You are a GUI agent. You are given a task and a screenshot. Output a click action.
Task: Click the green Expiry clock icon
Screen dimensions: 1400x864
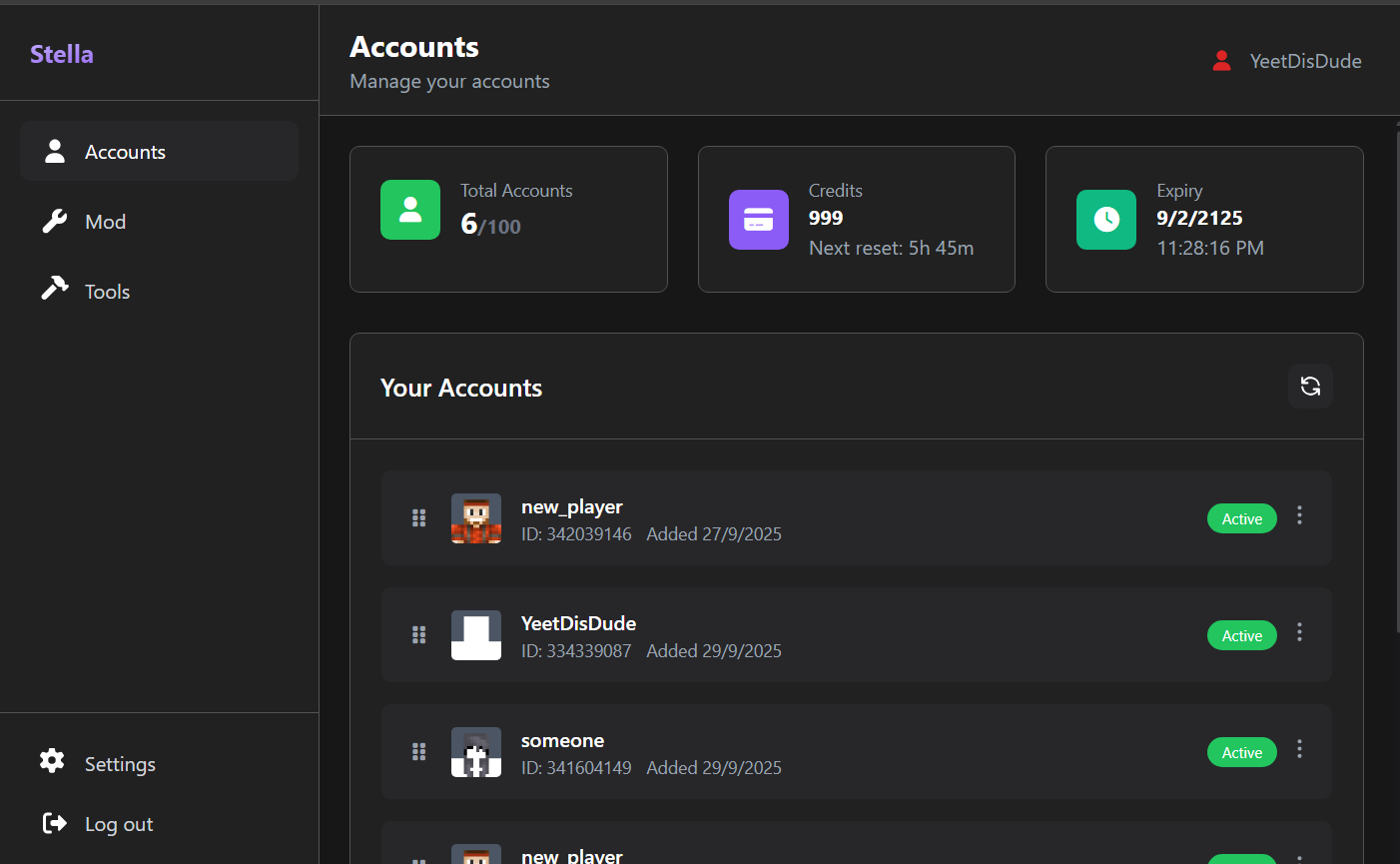point(1106,220)
